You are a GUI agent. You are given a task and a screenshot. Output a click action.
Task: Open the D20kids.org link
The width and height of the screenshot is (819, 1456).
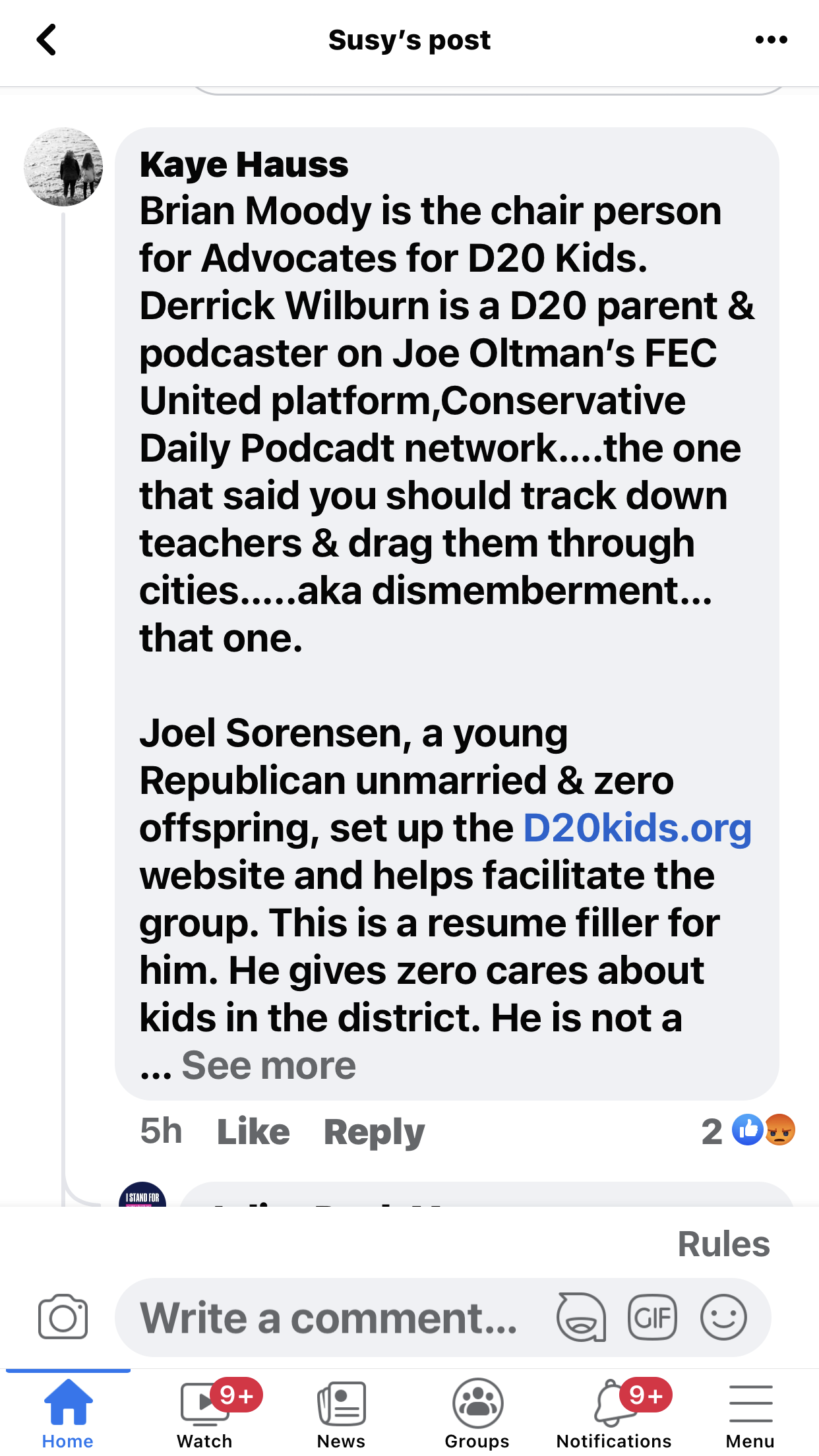point(637,828)
